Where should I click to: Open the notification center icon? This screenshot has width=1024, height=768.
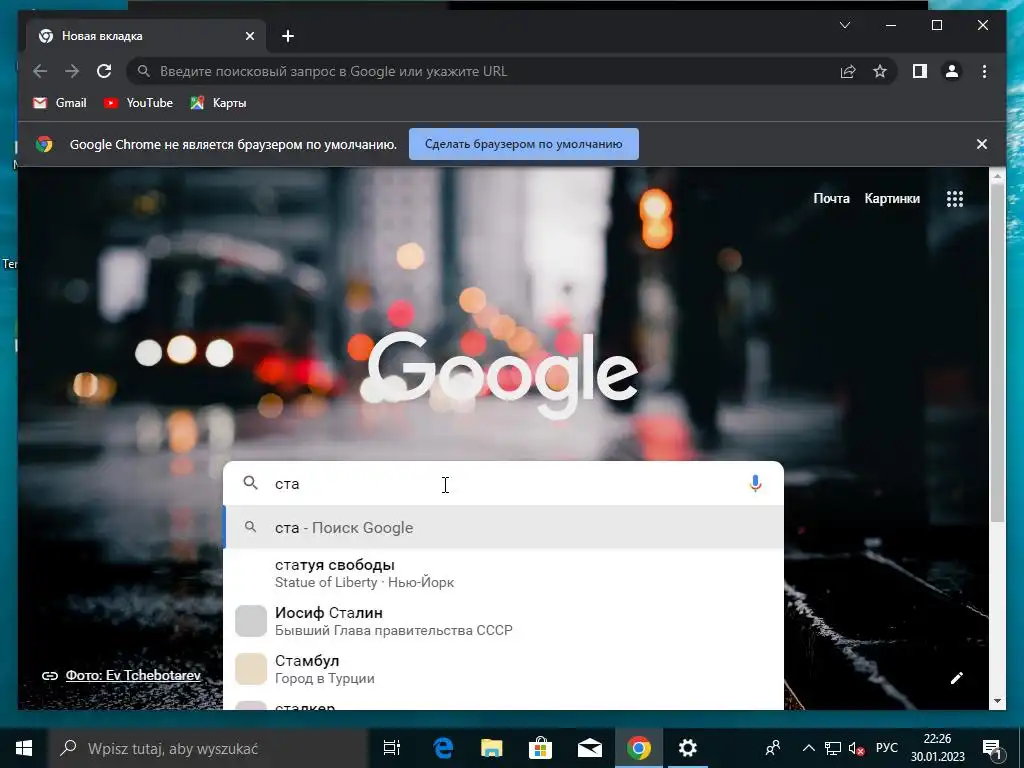(992, 749)
